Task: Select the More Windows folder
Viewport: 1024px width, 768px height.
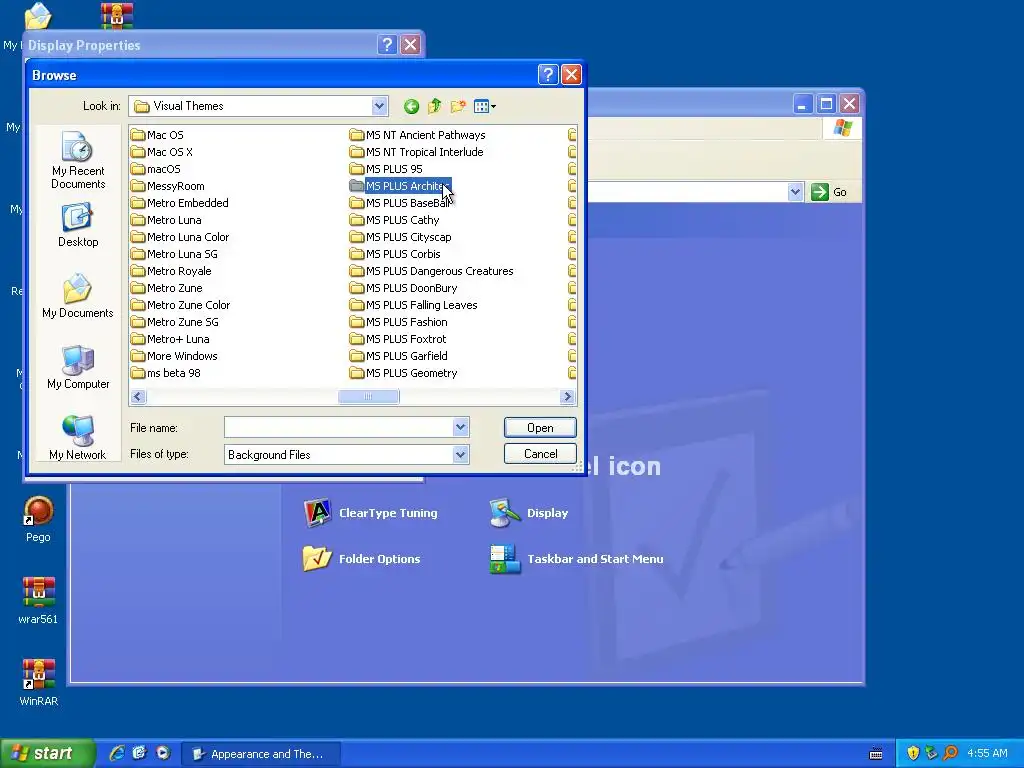Action: click(174, 356)
